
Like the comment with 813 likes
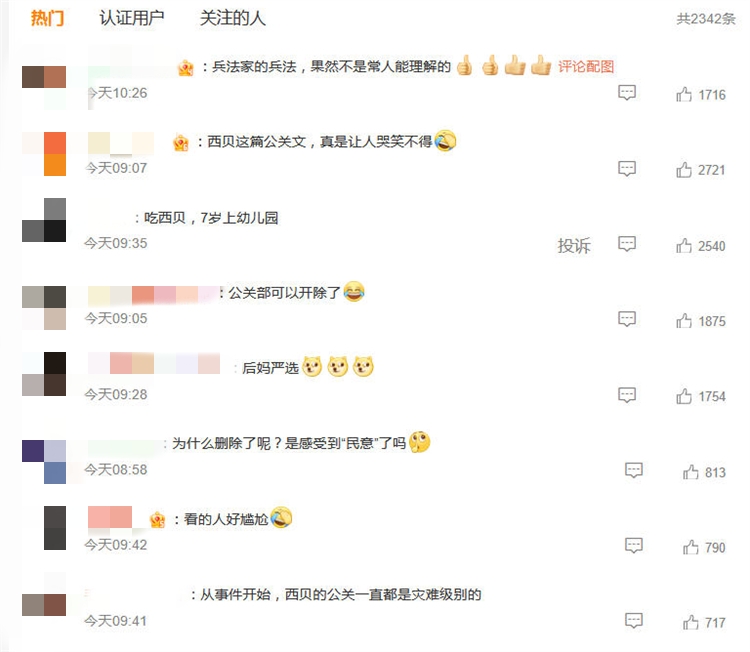(691, 472)
